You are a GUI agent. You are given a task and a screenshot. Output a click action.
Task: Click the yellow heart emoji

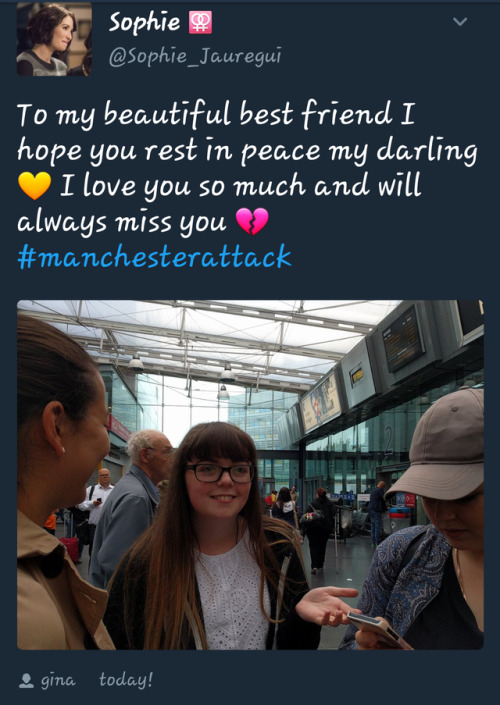pyautogui.click(x=35, y=186)
